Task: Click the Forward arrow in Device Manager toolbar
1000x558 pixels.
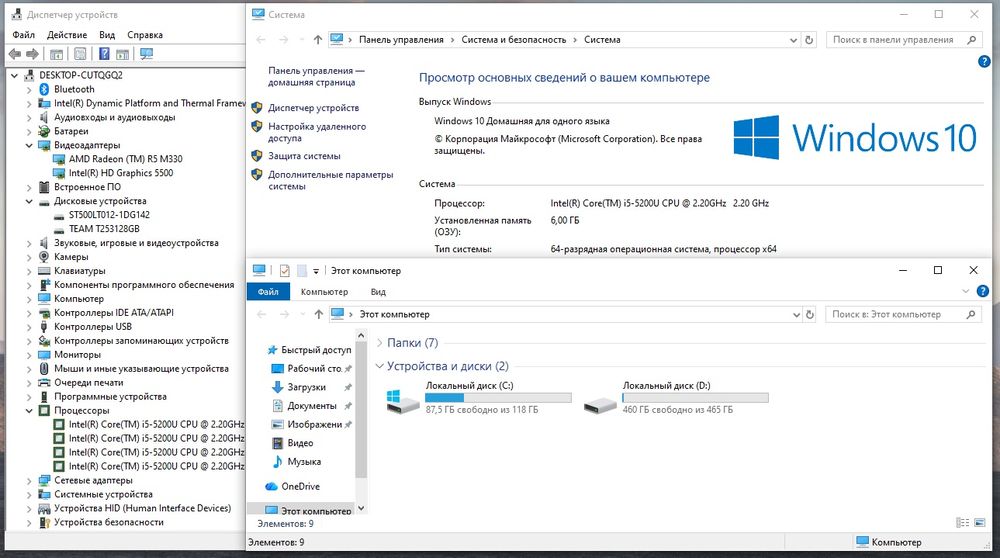Action: pyautogui.click(x=32, y=54)
